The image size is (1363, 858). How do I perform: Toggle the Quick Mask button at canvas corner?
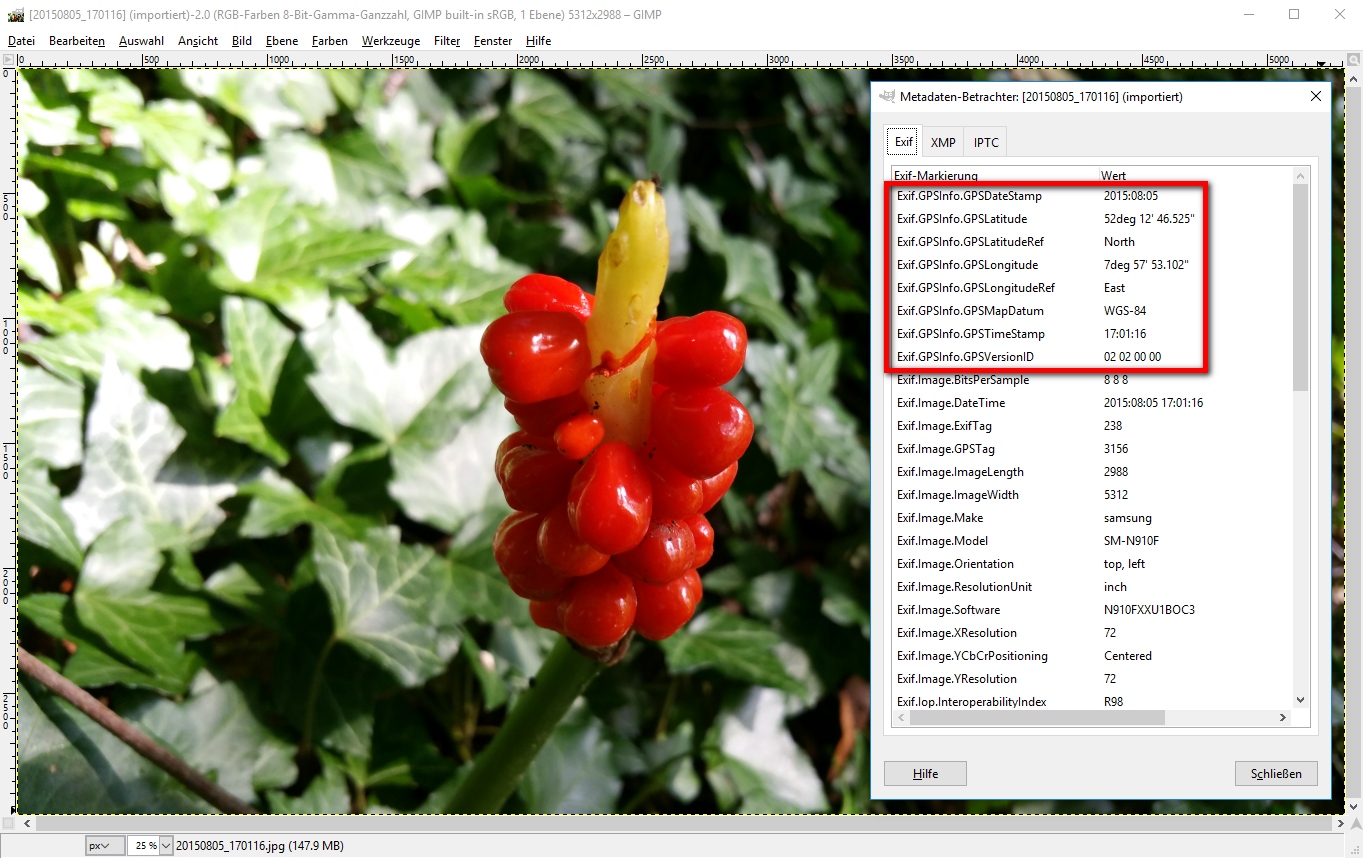click(8, 823)
